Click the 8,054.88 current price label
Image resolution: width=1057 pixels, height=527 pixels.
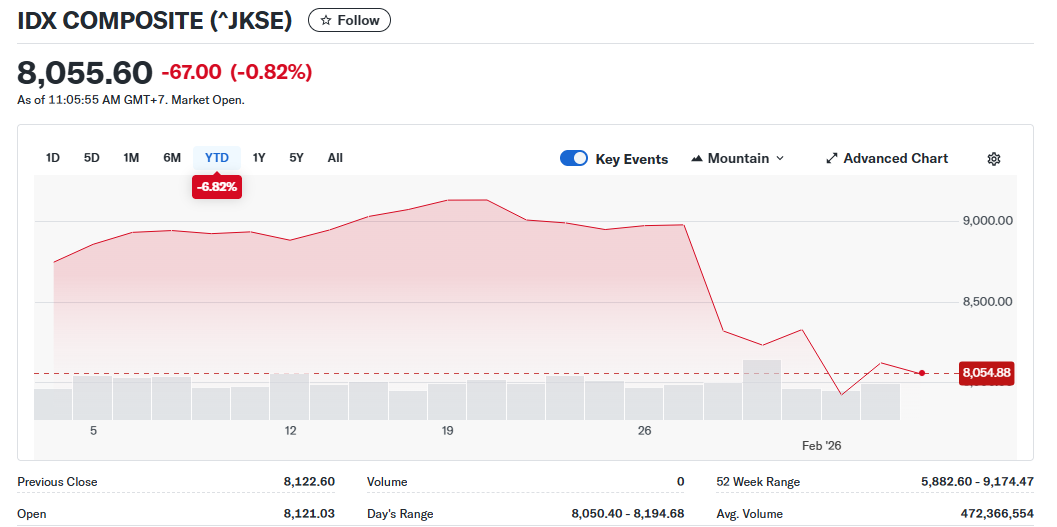[986, 373]
